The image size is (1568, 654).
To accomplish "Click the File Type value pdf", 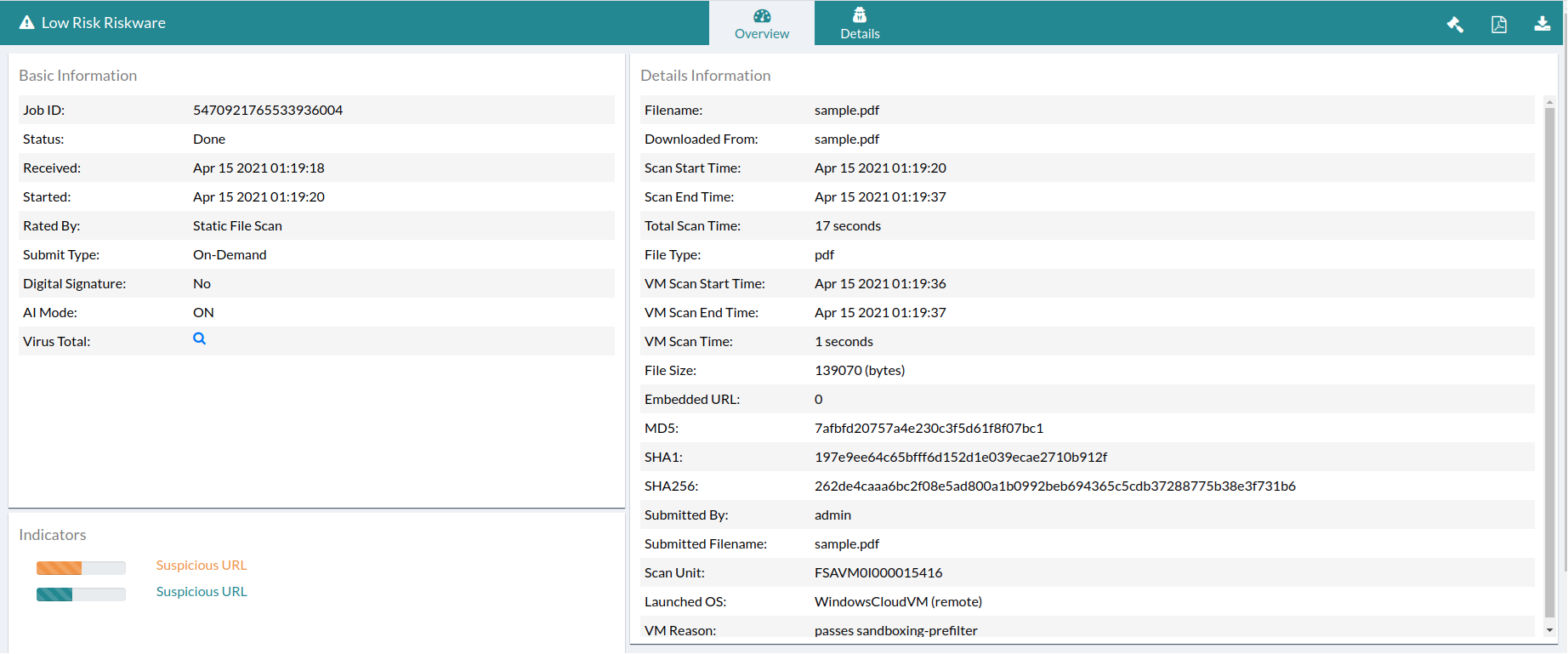I will click(x=824, y=255).
